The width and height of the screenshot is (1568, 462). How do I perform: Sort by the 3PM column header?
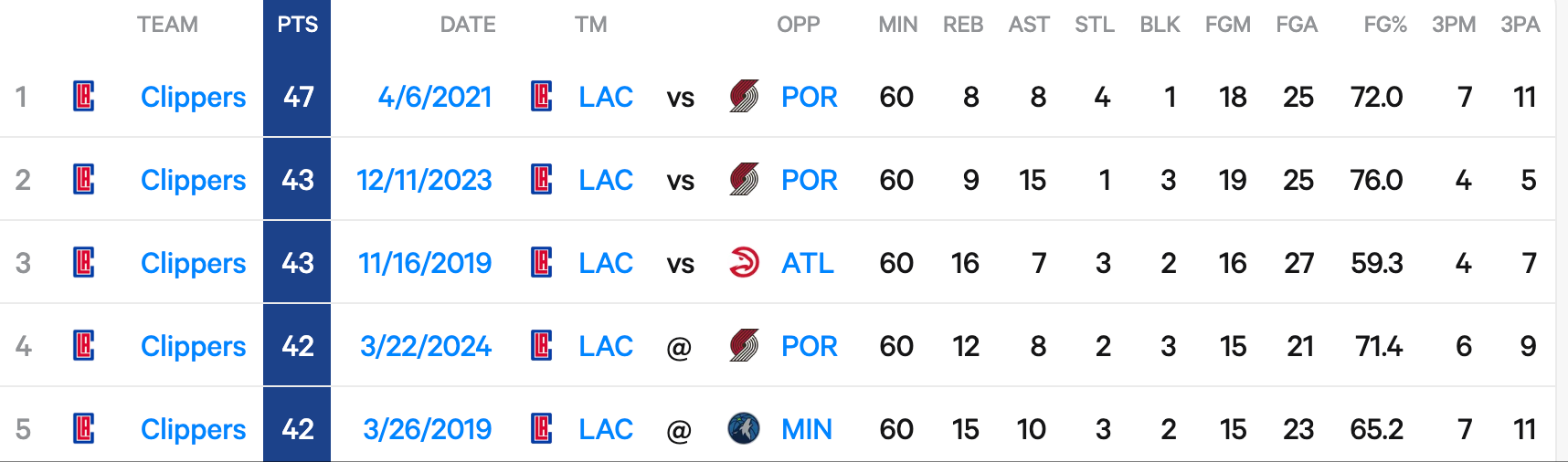coord(1454,25)
